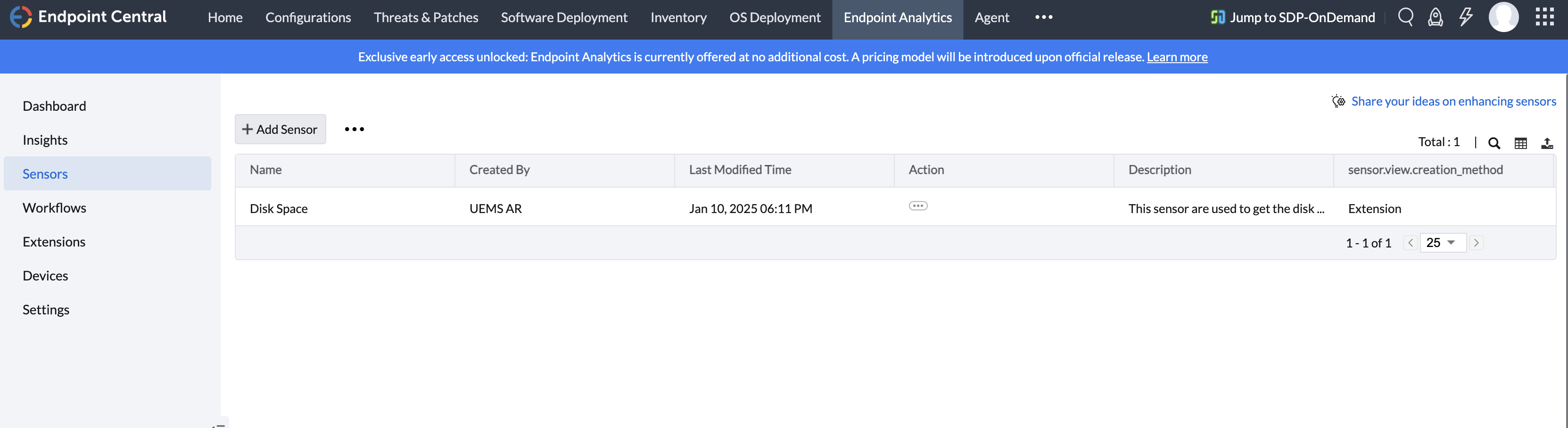Screen dimensions: 1568x428
Task: Click the lightning bolt quick actions icon
Action: 1466,17
